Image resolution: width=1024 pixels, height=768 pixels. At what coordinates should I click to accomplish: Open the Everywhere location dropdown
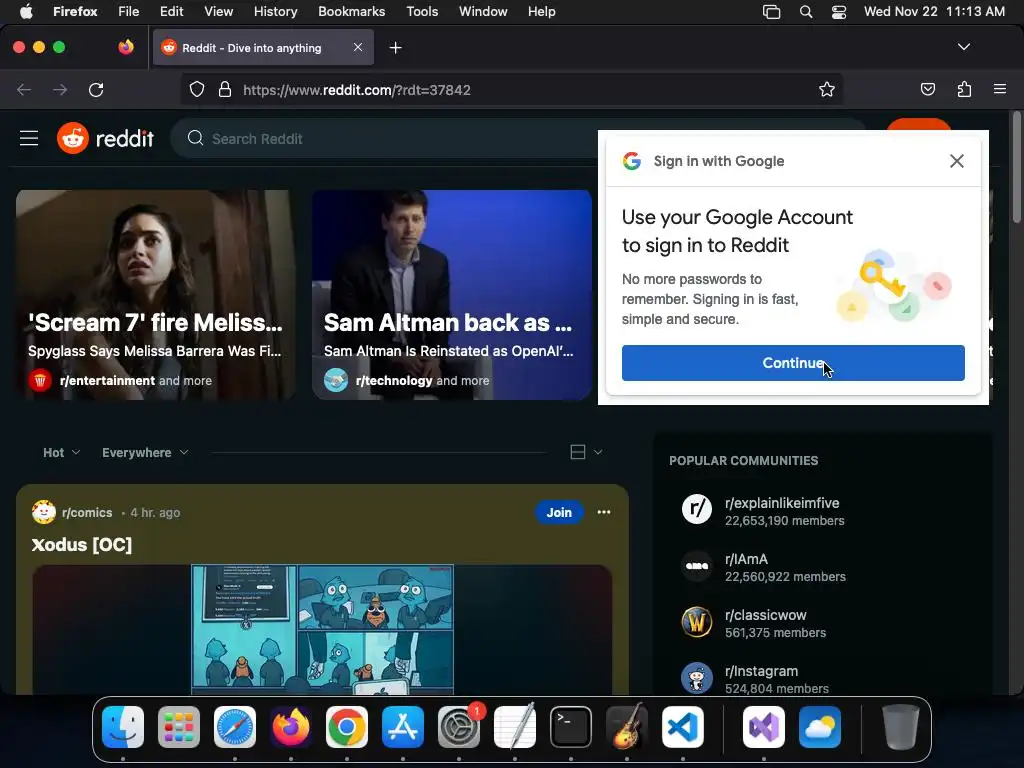click(x=145, y=453)
